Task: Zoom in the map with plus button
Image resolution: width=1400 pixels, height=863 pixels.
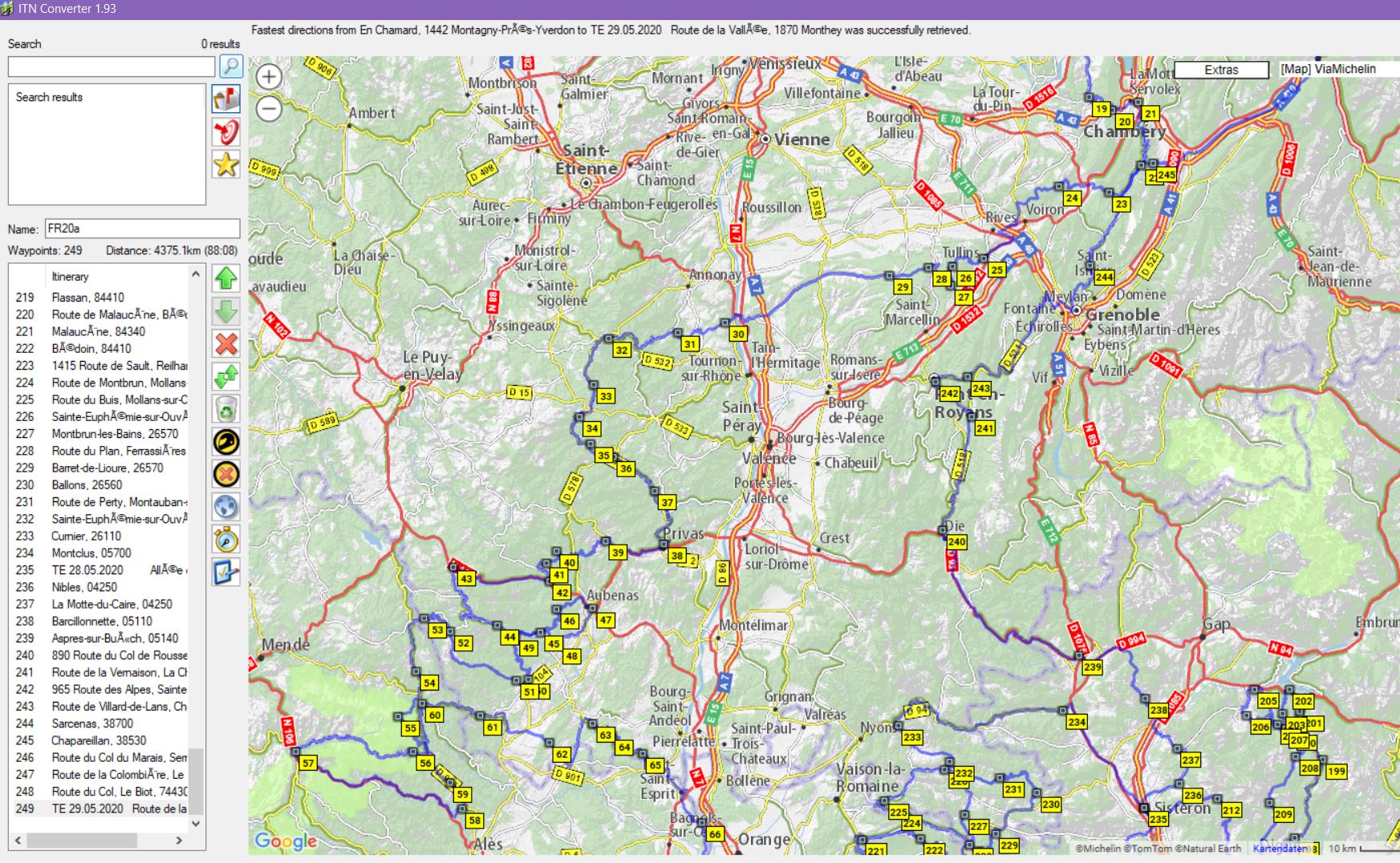Action: coord(269,77)
